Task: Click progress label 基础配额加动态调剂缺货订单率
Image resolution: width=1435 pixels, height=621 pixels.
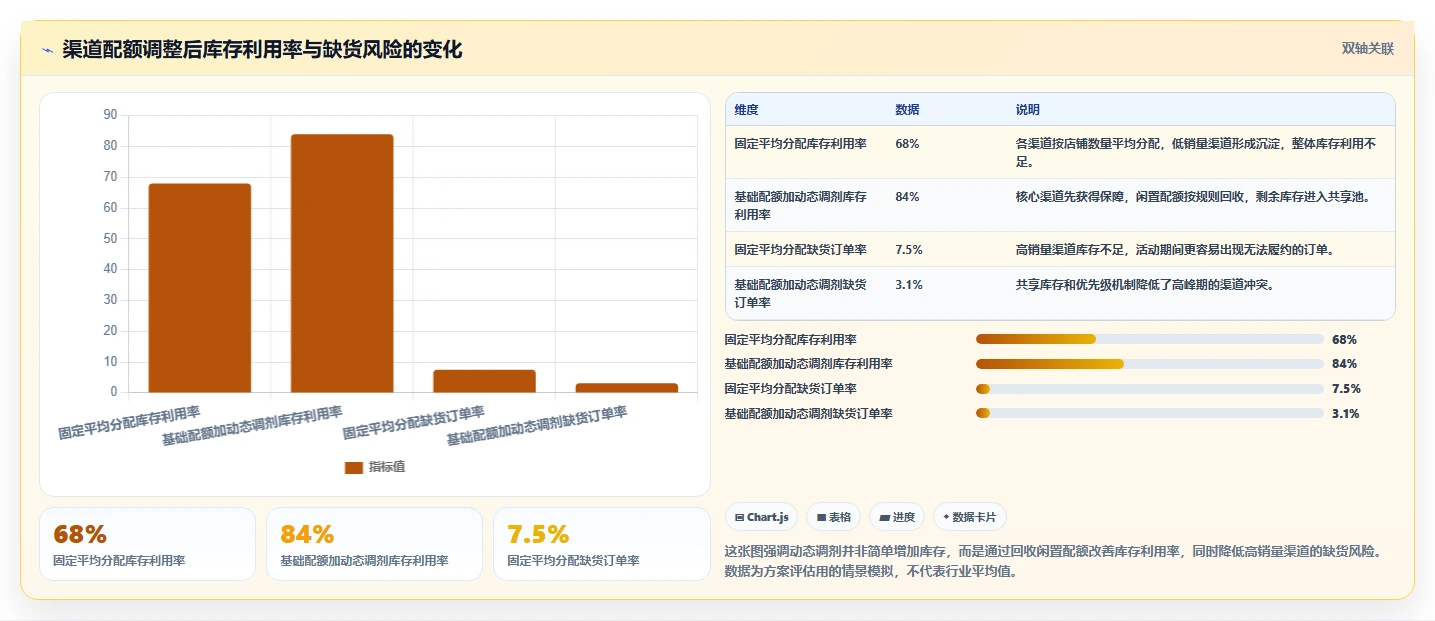Action: pyautogui.click(x=809, y=413)
